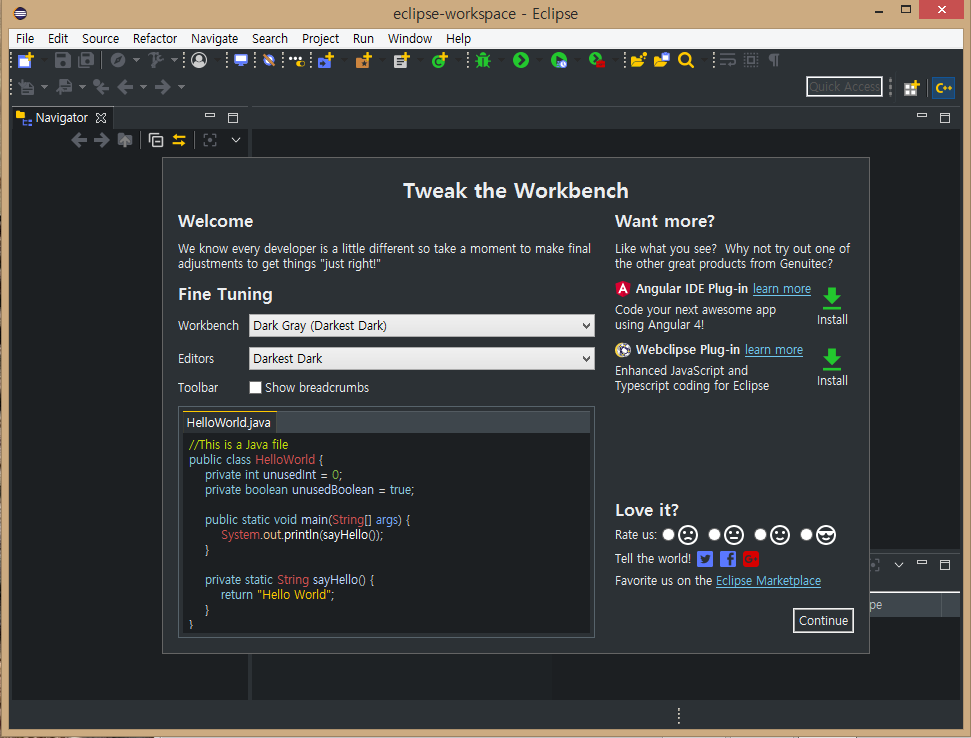Screen dimensions: 971x738
Task: Click the new source file toolbar icon
Action: coord(401,60)
